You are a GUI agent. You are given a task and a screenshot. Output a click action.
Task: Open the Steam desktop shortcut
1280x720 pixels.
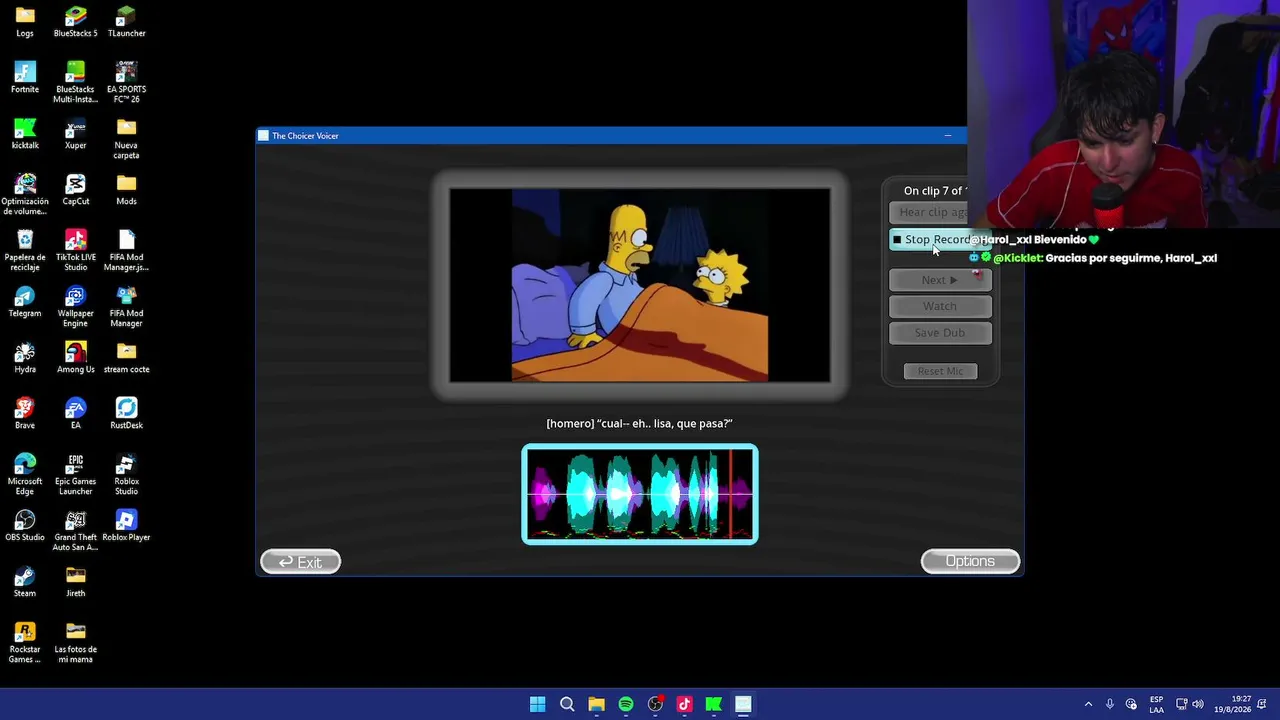pyautogui.click(x=25, y=582)
